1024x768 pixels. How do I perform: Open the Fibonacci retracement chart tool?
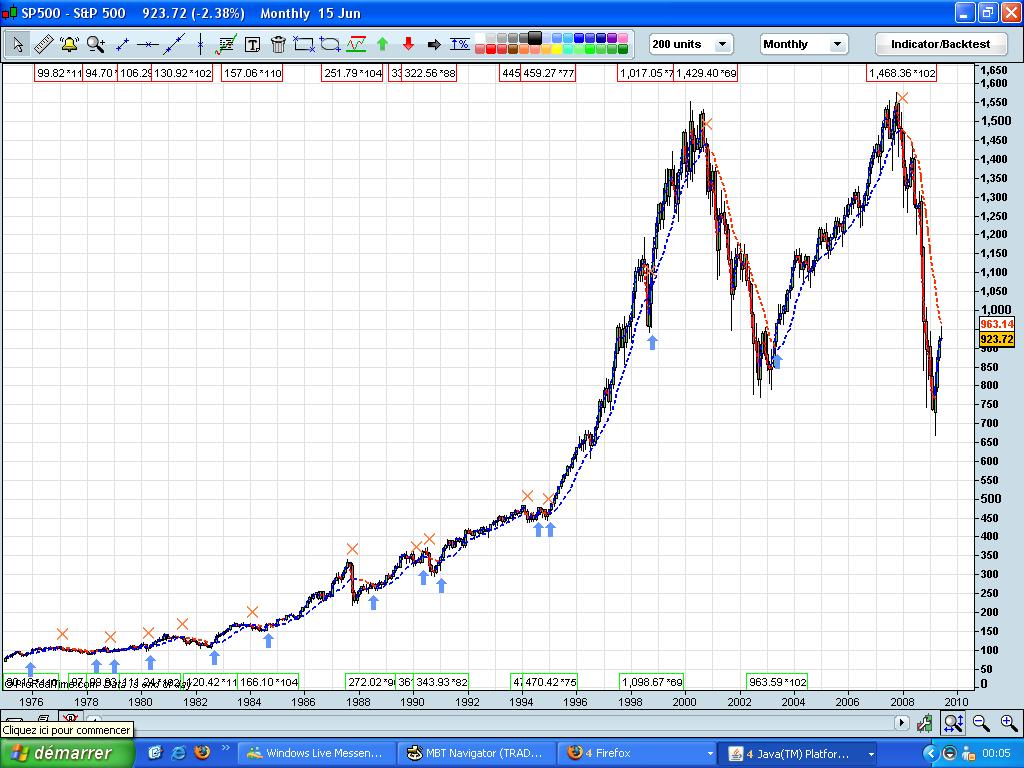tap(226, 44)
